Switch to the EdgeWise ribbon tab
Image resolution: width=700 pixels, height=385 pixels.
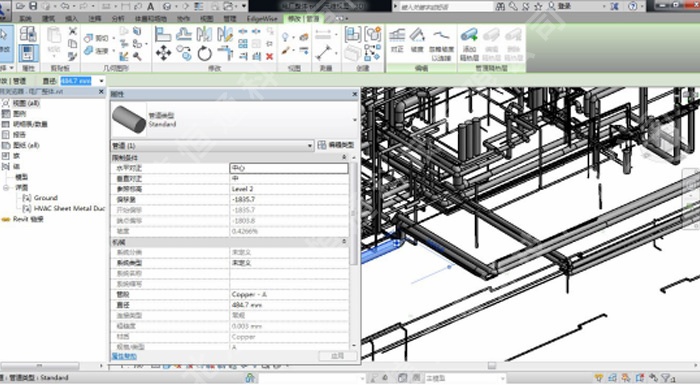[x=262, y=19]
